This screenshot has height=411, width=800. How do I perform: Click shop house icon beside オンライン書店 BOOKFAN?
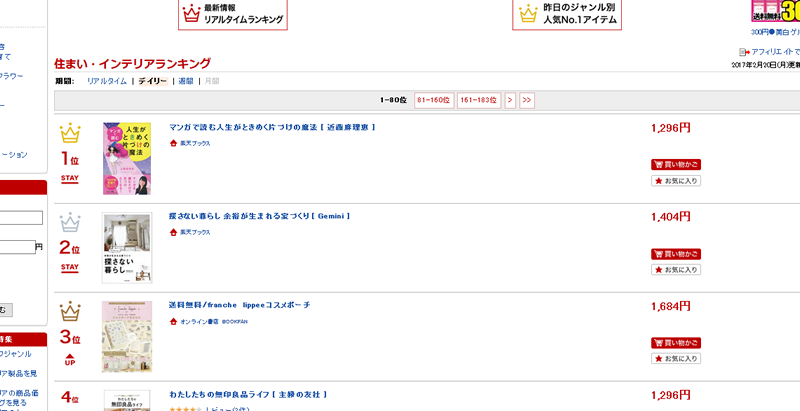click(173, 321)
